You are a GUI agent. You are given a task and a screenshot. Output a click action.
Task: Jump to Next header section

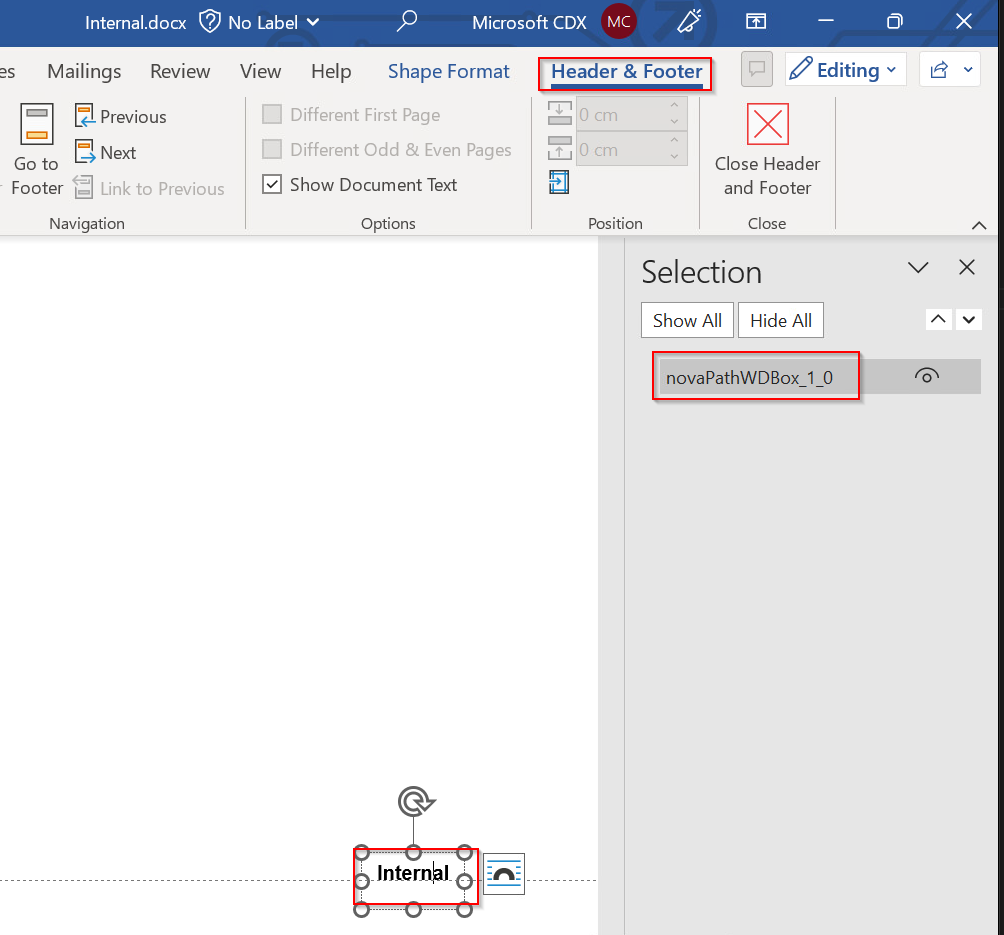point(105,153)
